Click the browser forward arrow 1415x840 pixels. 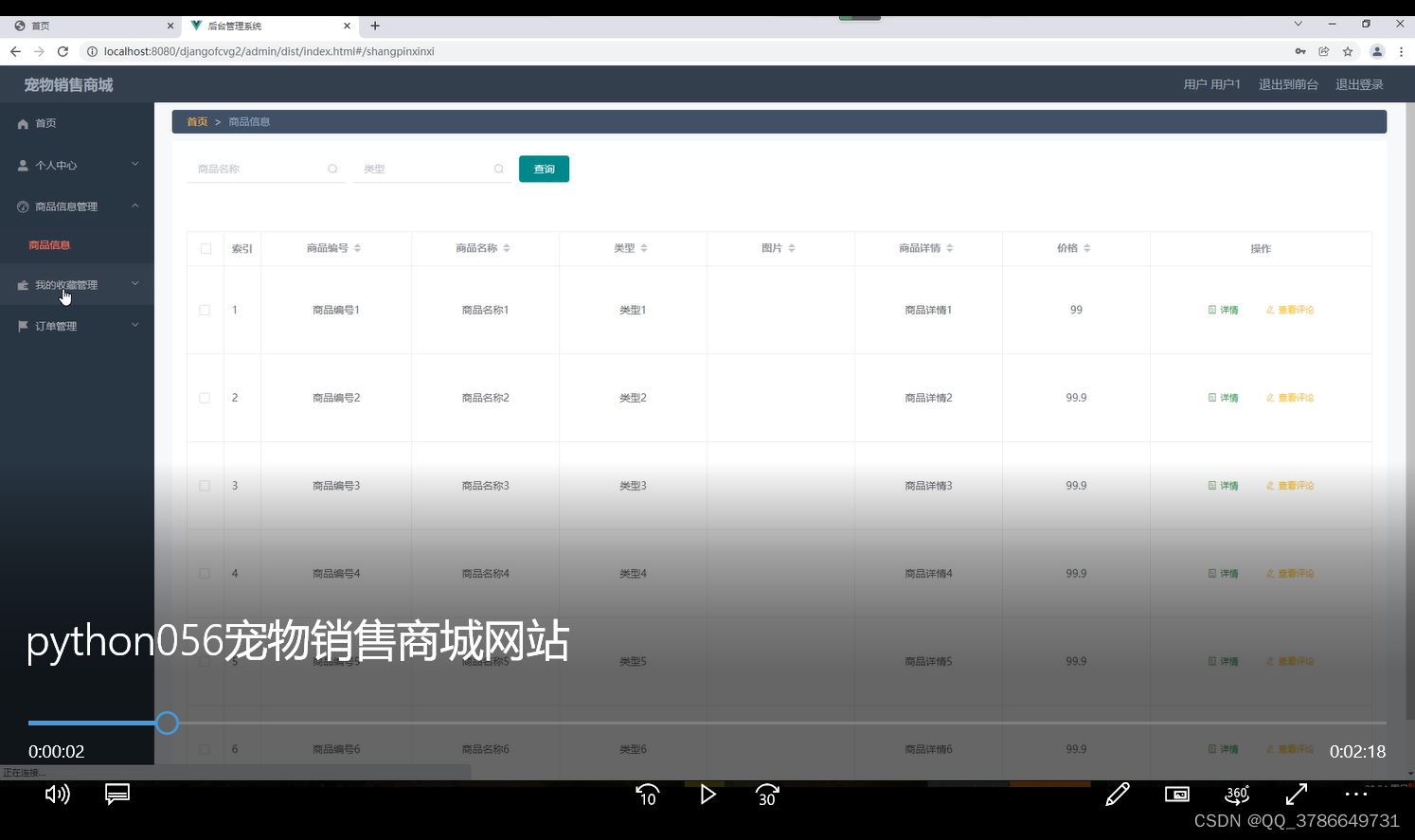point(39,51)
